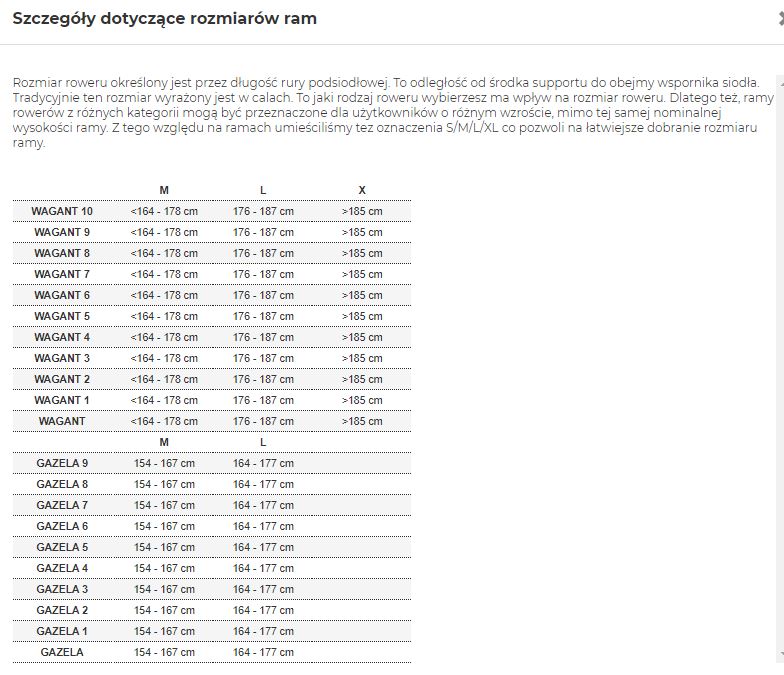Click WAGANT 1 X size '>185 cm'
784x675 pixels.
[x=362, y=400]
